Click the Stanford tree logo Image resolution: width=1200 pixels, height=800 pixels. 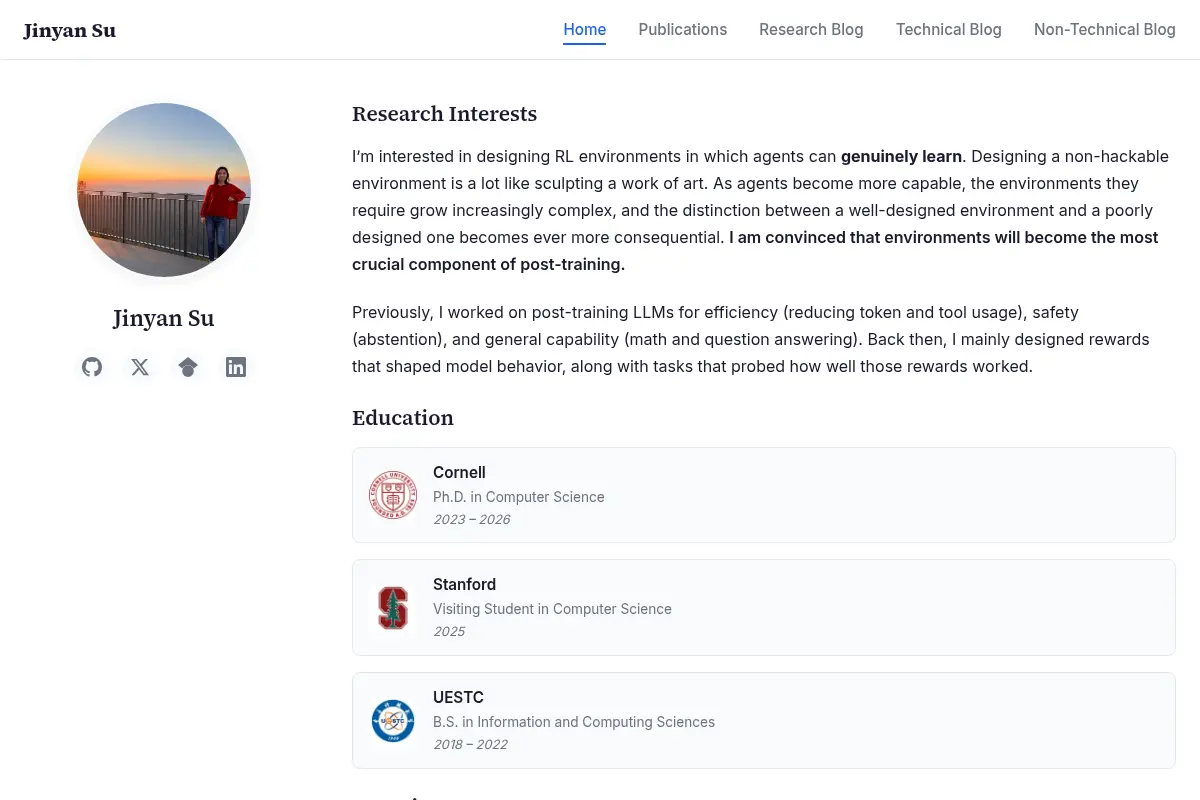coord(393,608)
